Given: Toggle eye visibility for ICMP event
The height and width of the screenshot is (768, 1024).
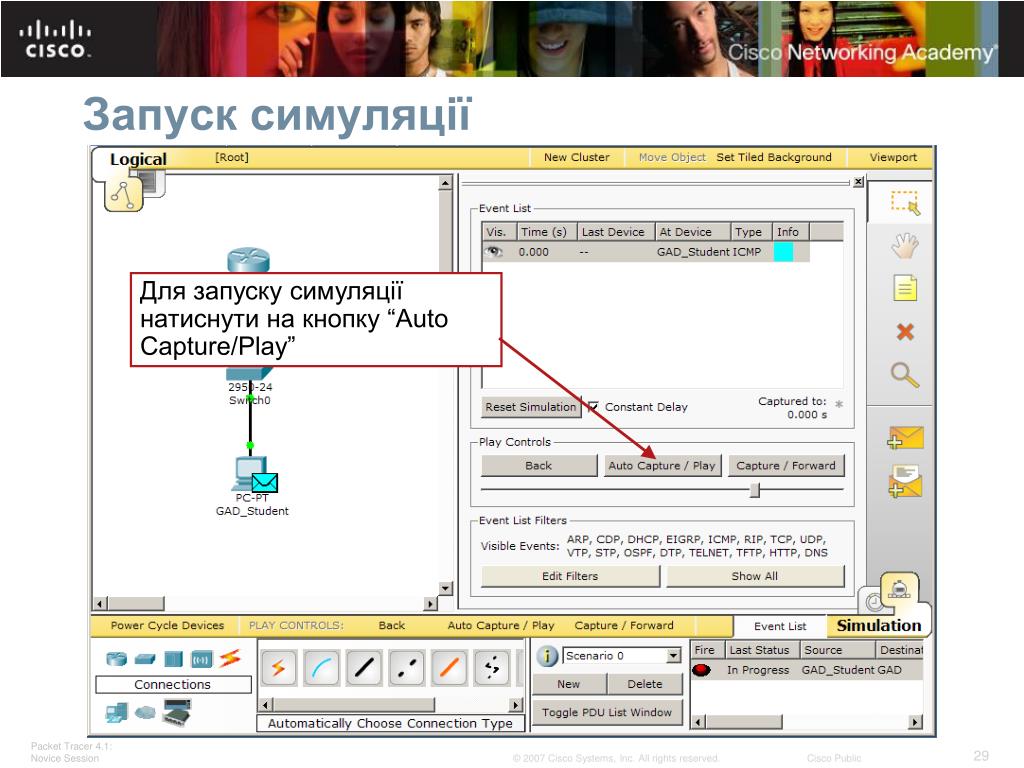Looking at the screenshot, I should click(x=494, y=252).
